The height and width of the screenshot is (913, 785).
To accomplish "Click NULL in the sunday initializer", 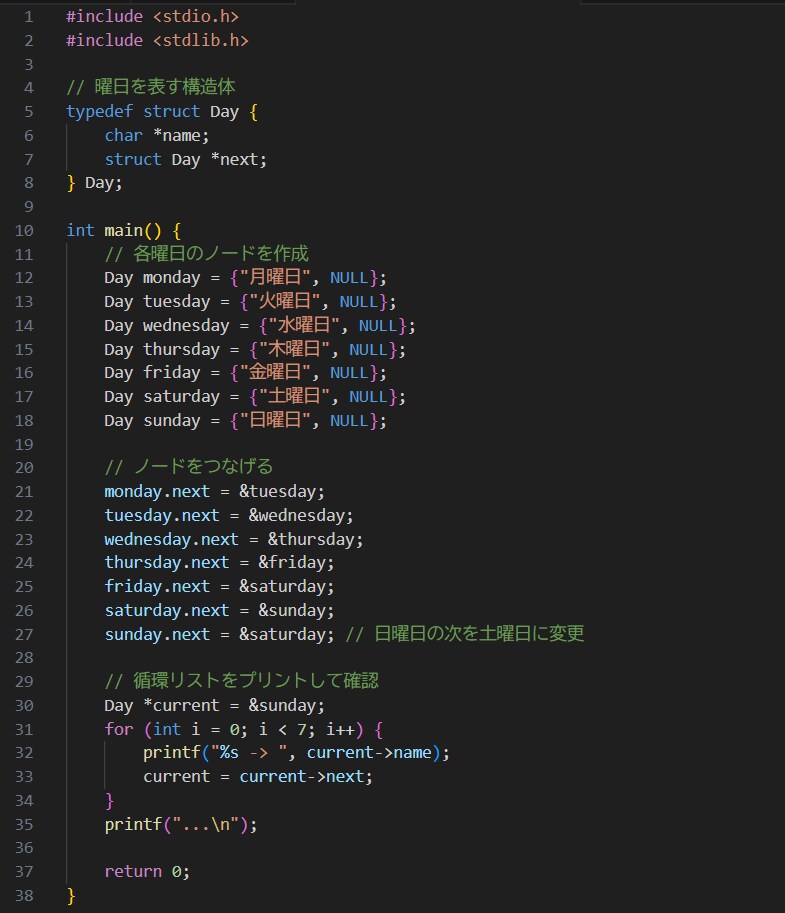I will click(349, 420).
